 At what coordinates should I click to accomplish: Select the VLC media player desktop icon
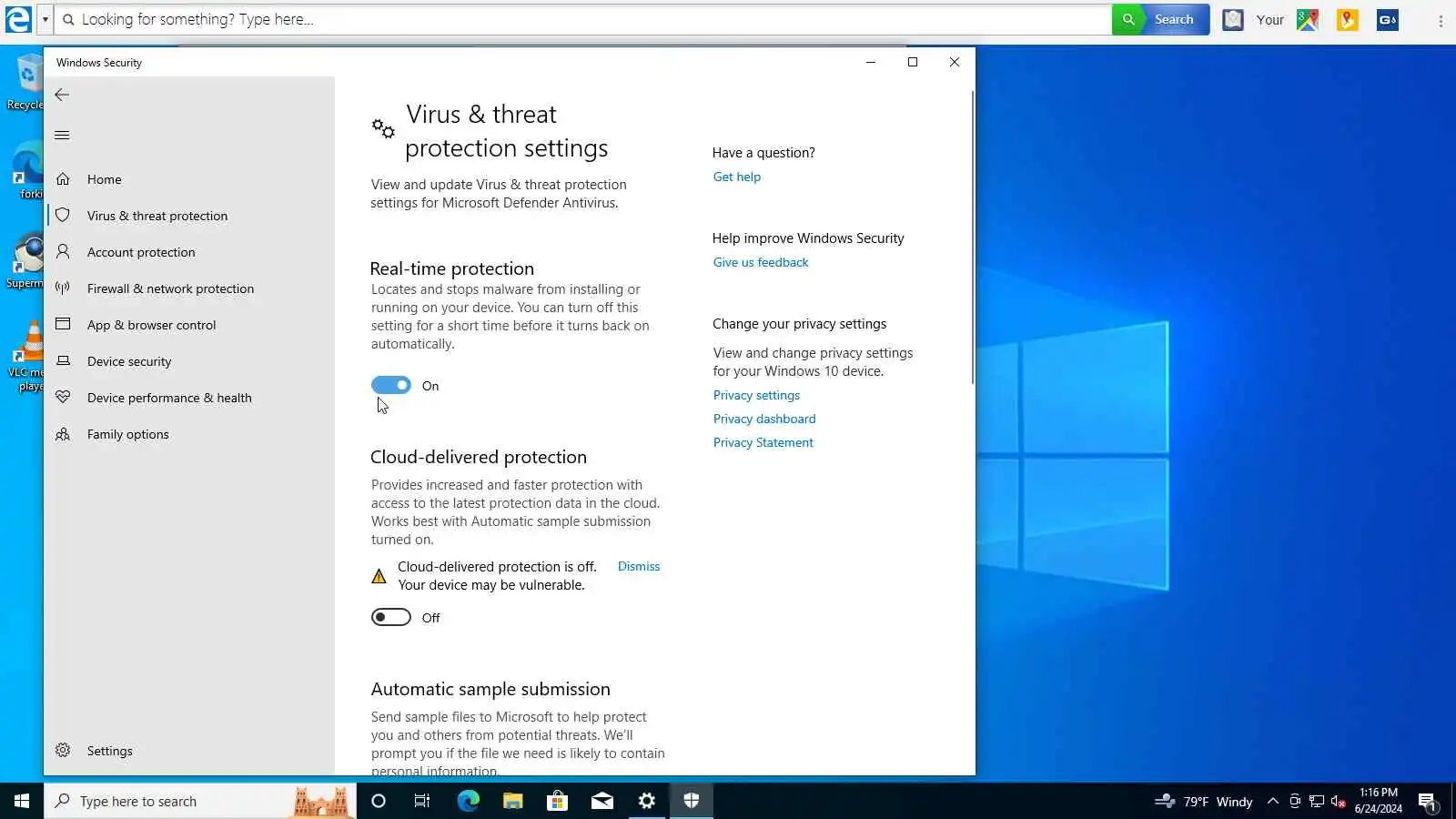25,357
